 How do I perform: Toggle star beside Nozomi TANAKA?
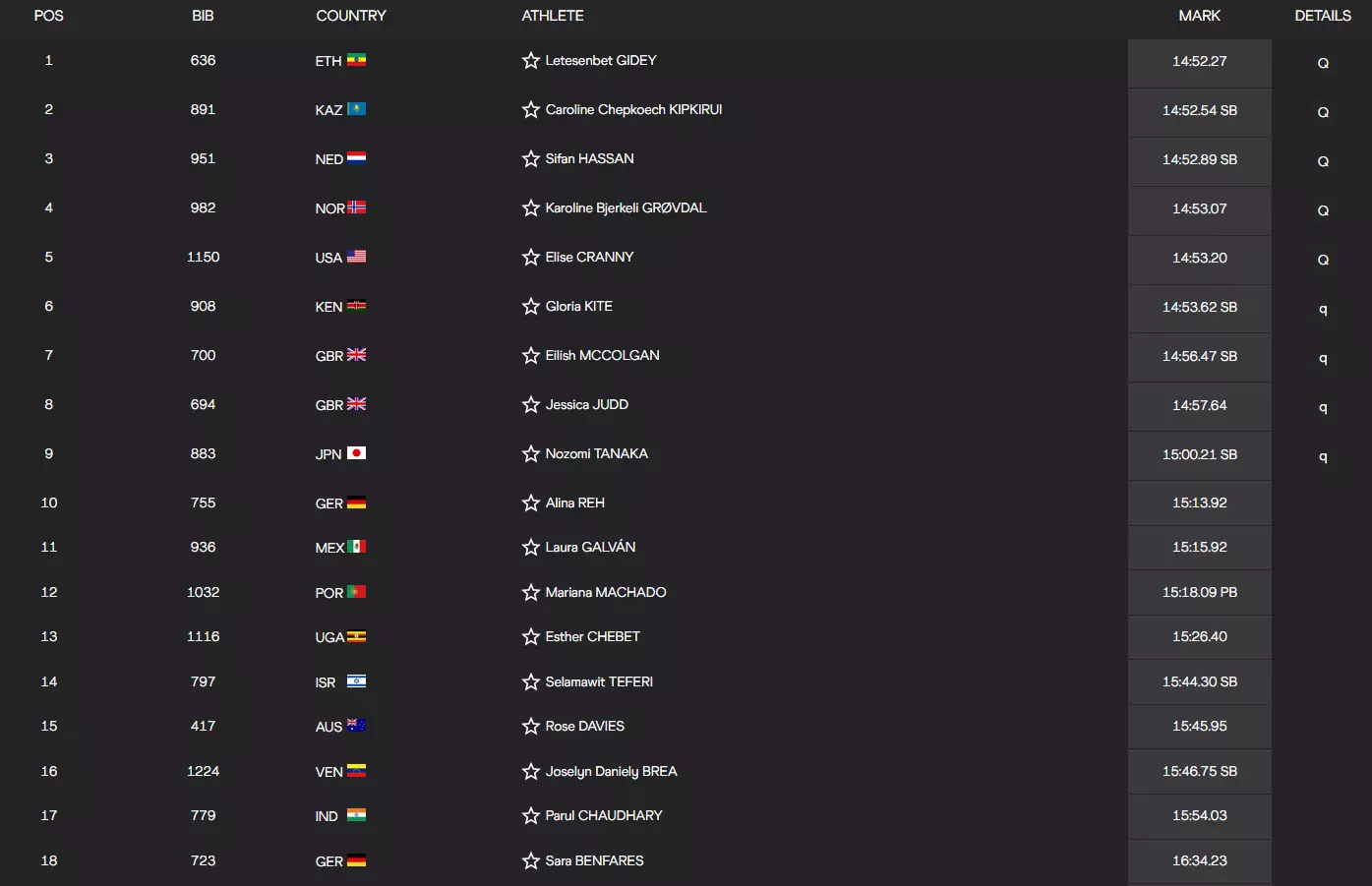531,454
